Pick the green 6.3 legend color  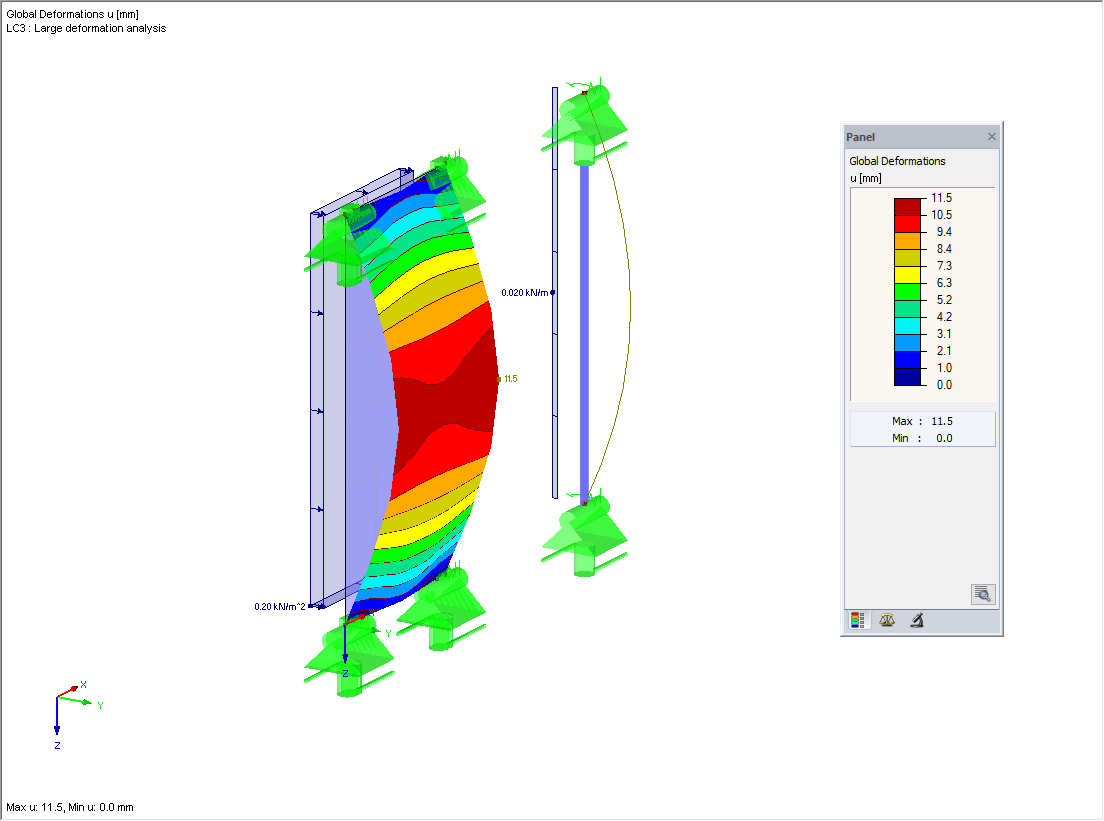(x=908, y=292)
